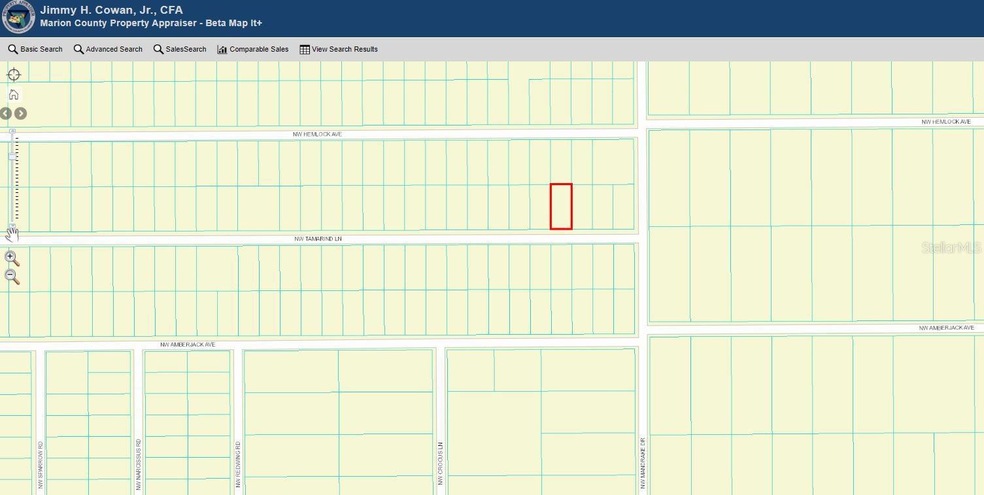Click the NW Amberjack Ave label at lower left

coord(187,344)
